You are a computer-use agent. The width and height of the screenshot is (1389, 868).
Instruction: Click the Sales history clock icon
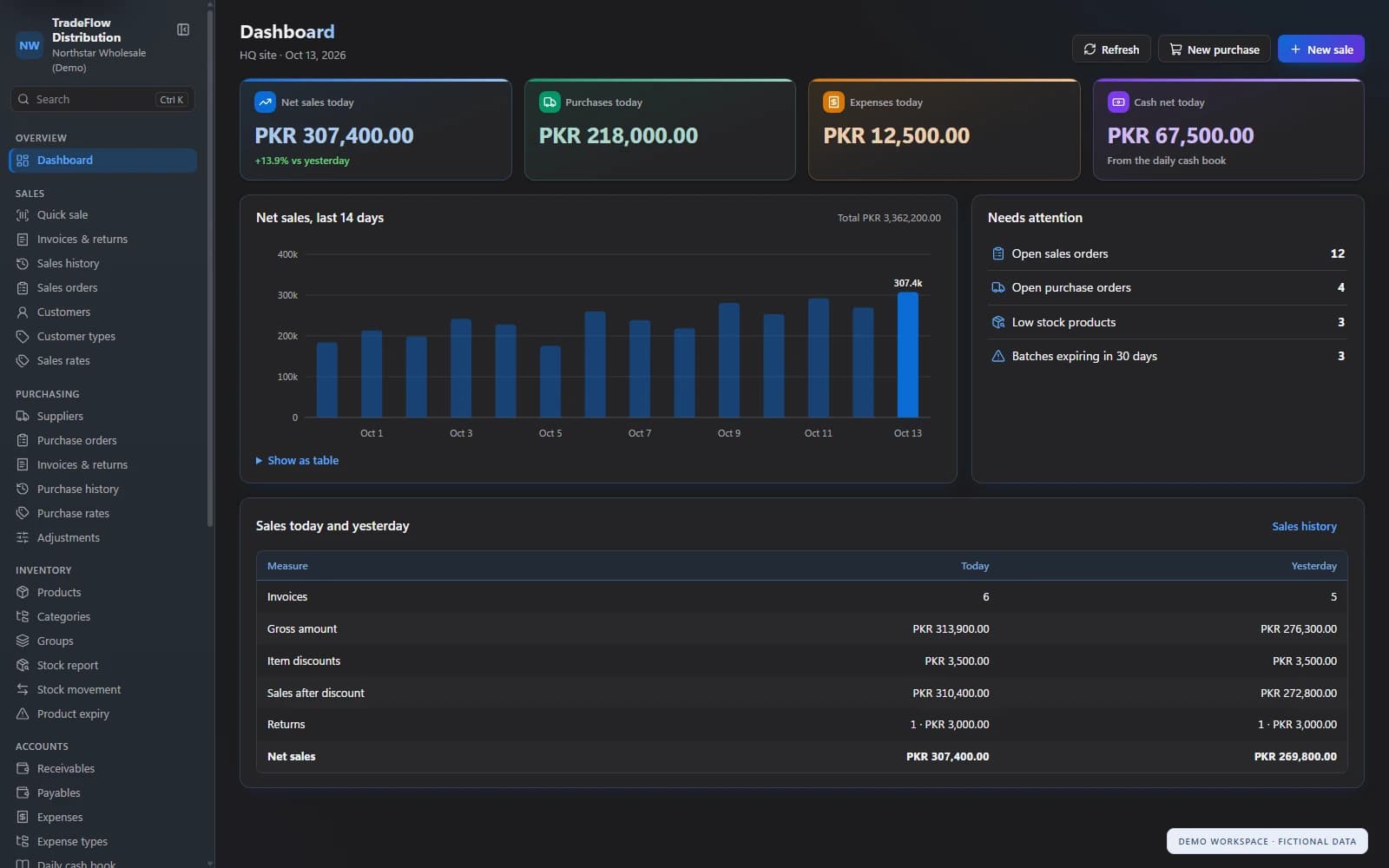tap(23, 264)
